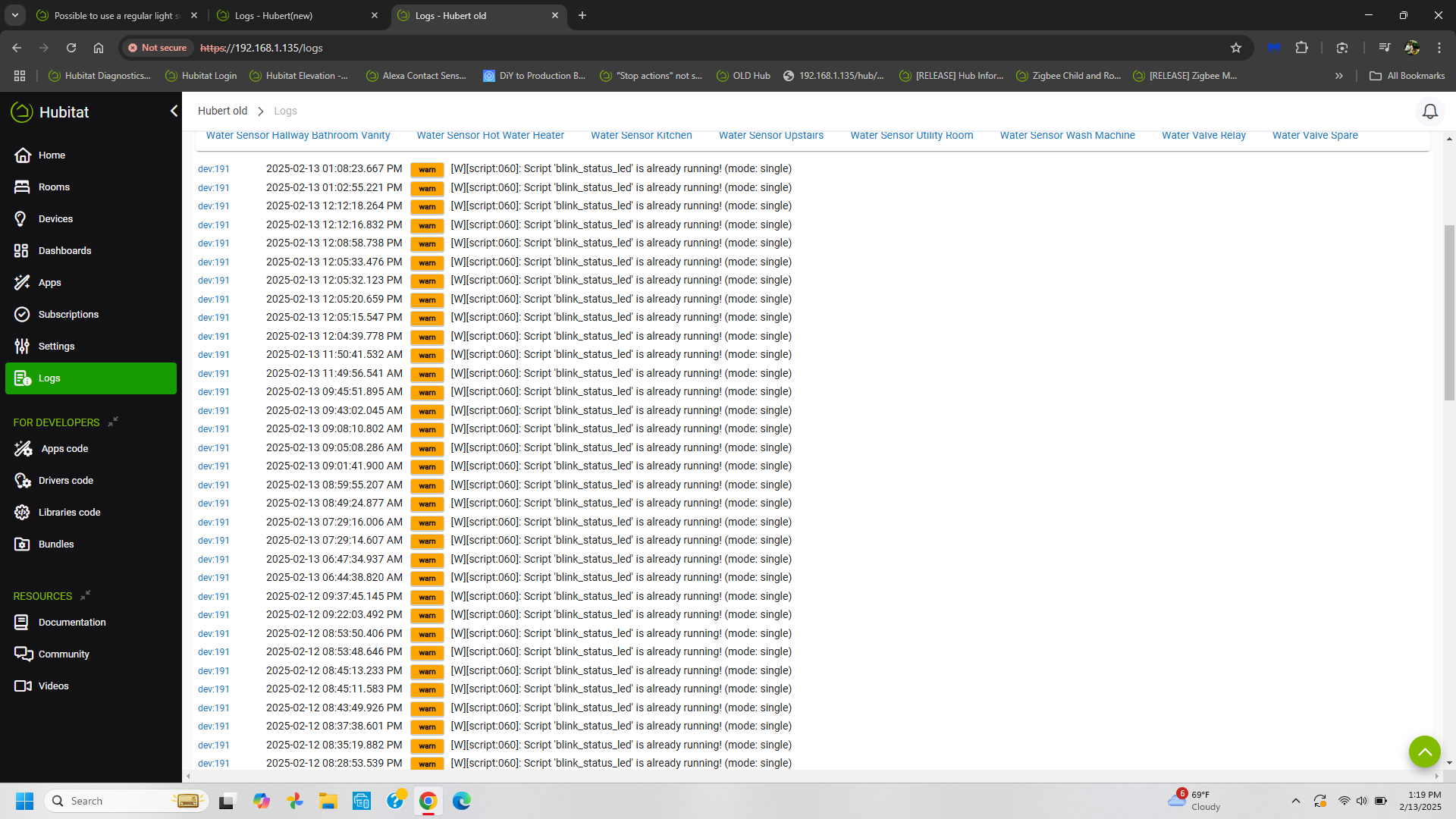1456x819 pixels.
Task: Select the Logs - Hubert old tab
Action: [478, 15]
